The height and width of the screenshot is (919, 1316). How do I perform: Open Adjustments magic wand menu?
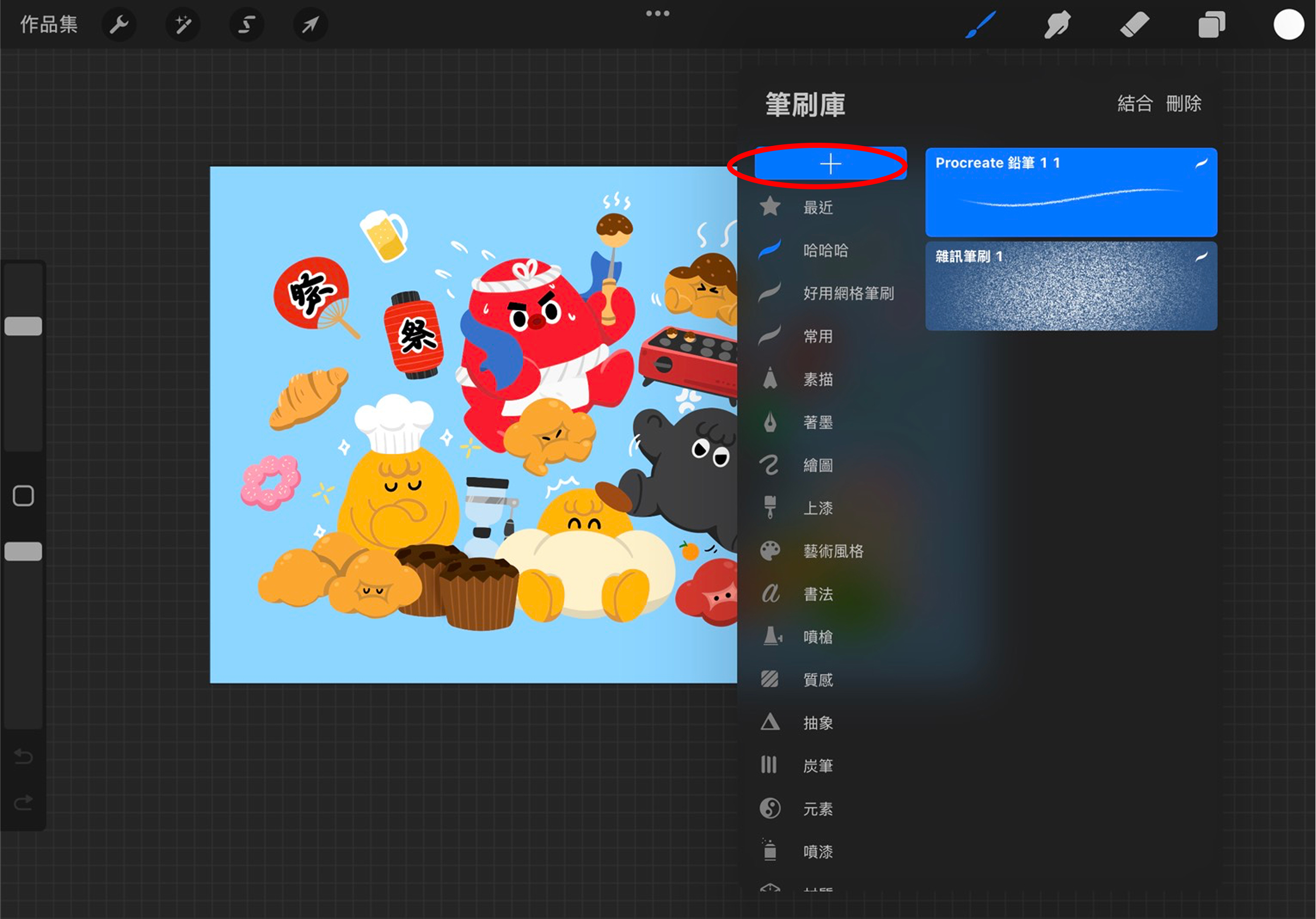pyautogui.click(x=183, y=25)
